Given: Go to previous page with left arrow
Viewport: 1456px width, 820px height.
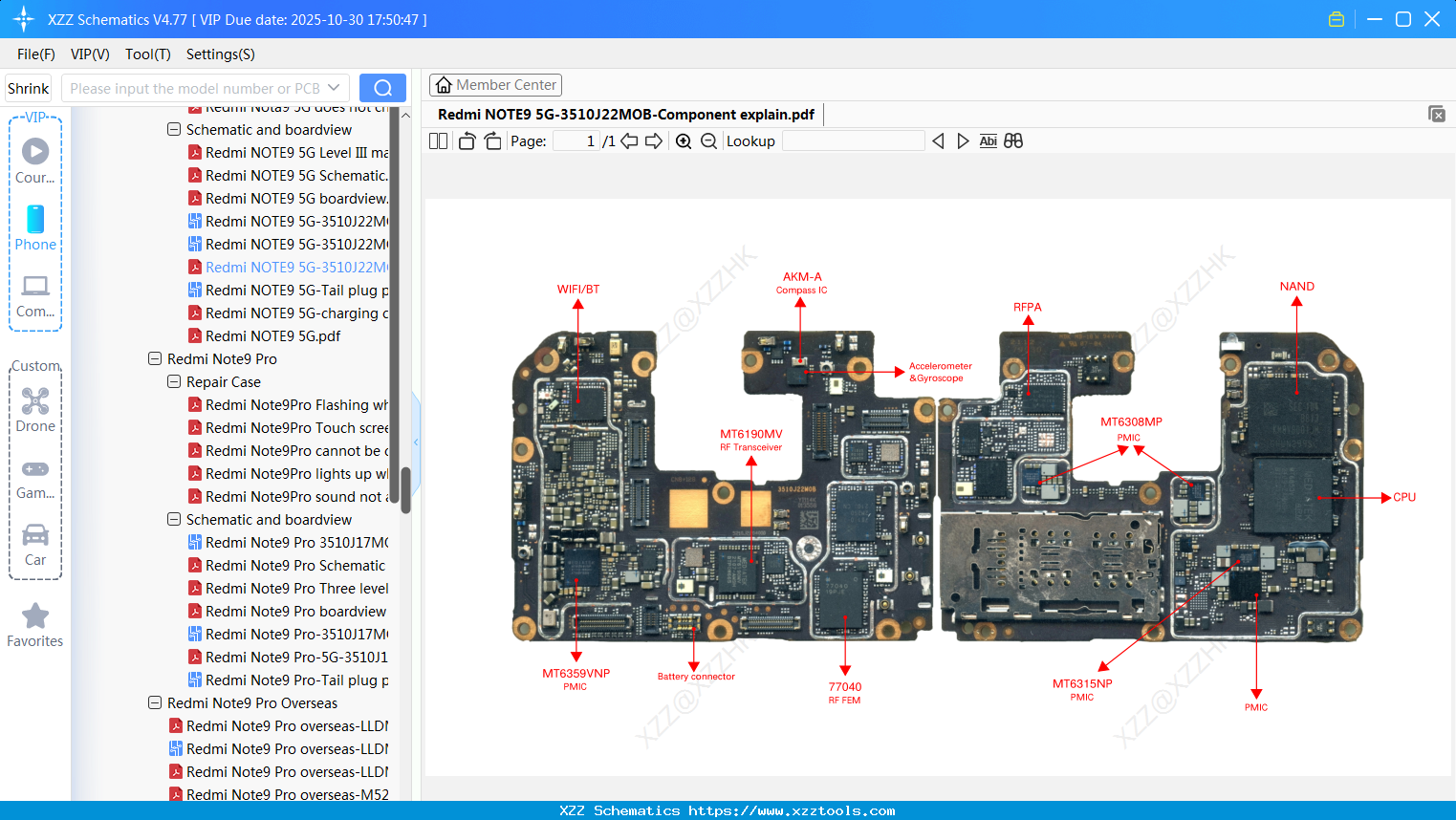Looking at the screenshot, I should [x=629, y=141].
